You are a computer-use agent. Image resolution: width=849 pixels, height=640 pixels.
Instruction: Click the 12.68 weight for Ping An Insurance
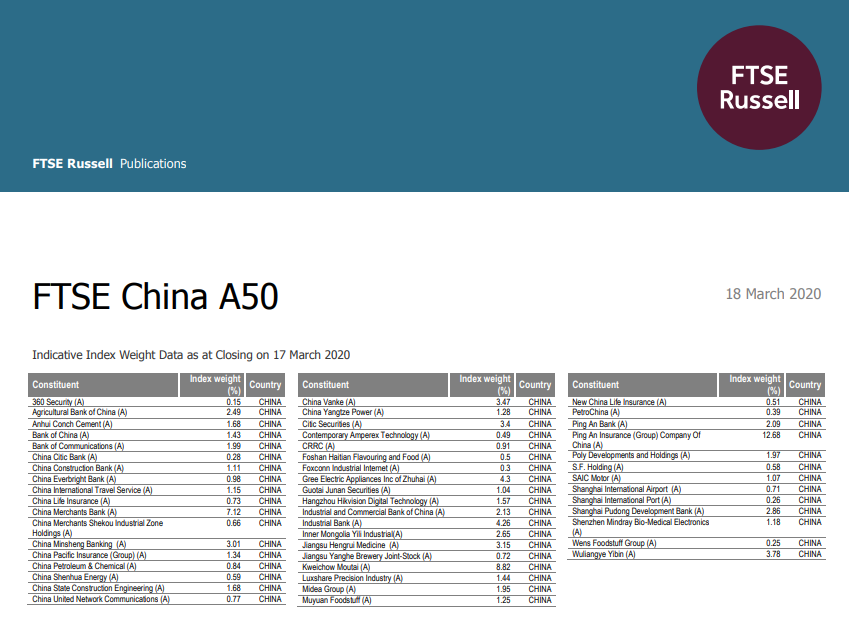pyautogui.click(x=771, y=435)
